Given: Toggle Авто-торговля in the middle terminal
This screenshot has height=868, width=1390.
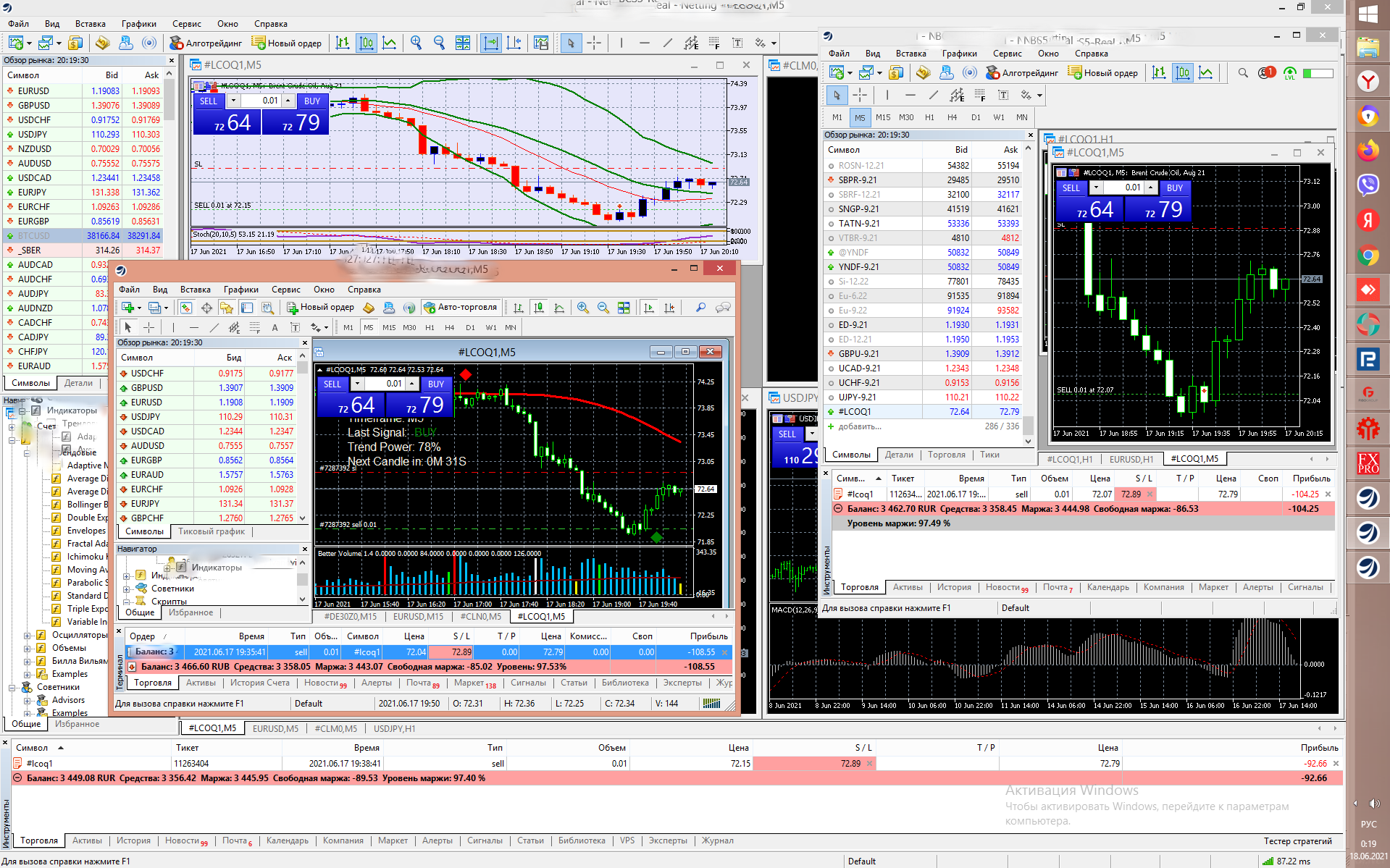Looking at the screenshot, I should [x=461, y=308].
